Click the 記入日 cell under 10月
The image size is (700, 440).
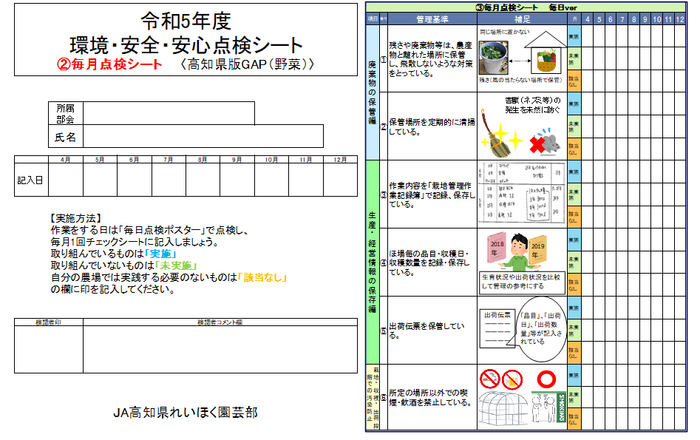coord(271,180)
